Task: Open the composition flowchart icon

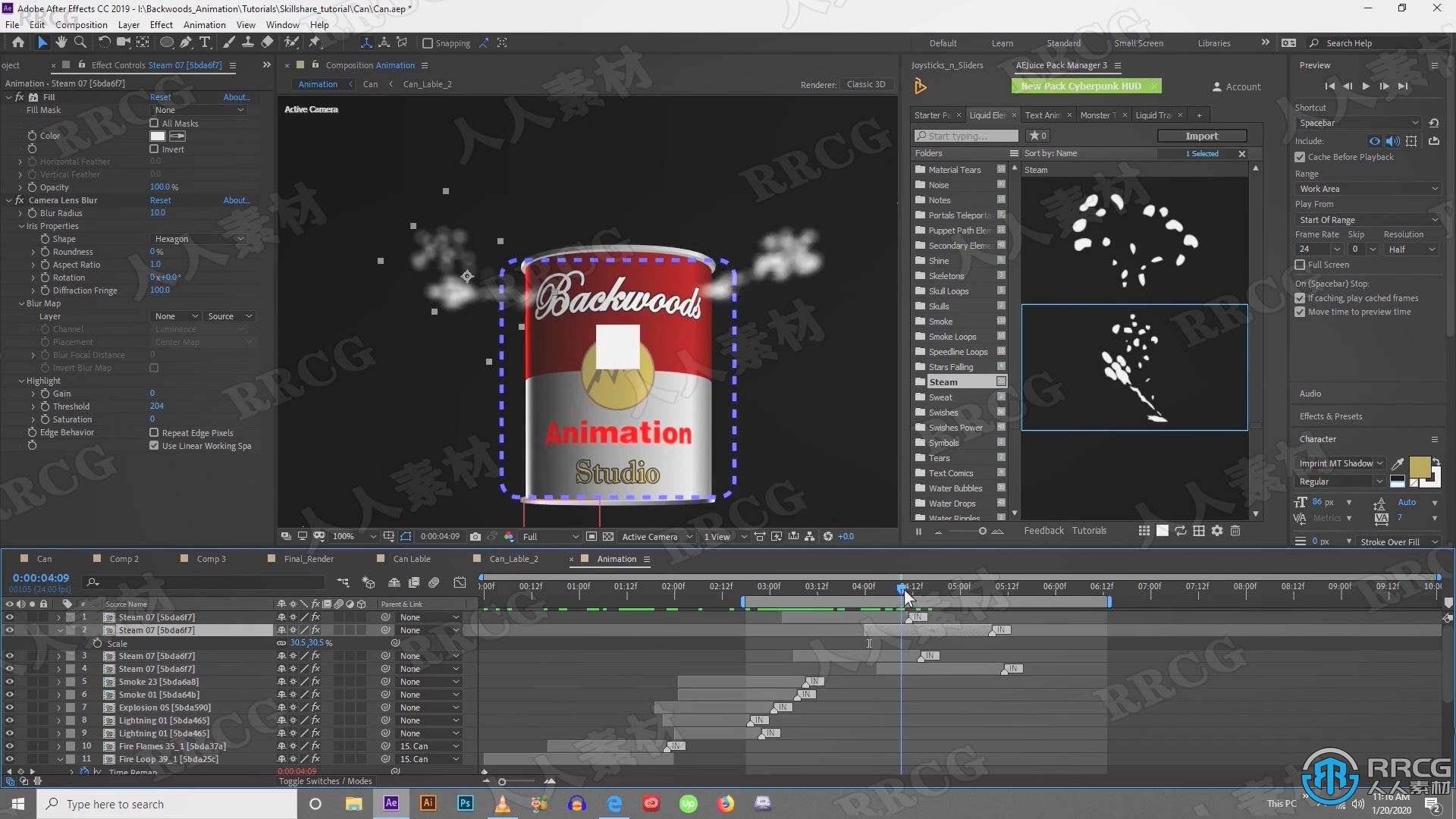Action: tap(810, 536)
